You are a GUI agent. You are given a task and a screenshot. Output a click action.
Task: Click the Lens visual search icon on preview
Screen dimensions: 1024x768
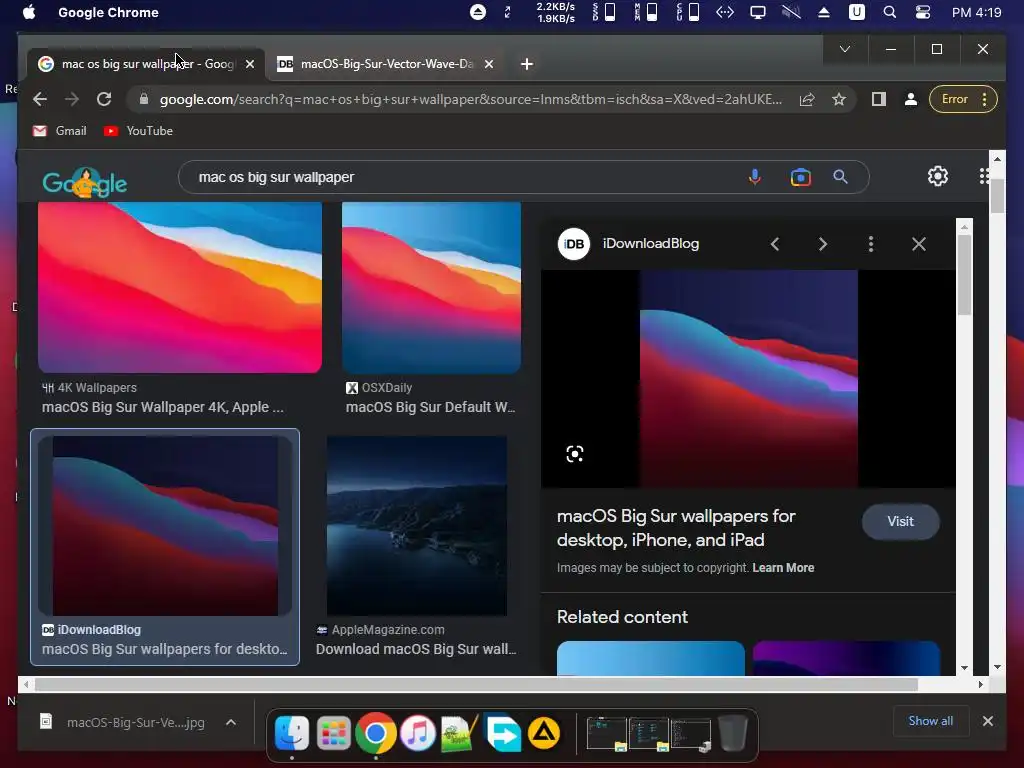pyautogui.click(x=575, y=454)
